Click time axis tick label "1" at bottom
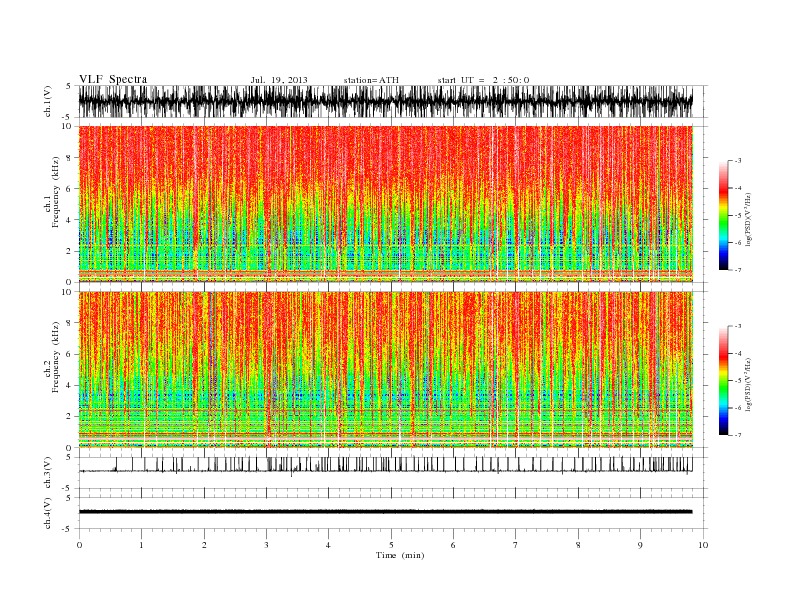792x612 pixels. coord(142,545)
